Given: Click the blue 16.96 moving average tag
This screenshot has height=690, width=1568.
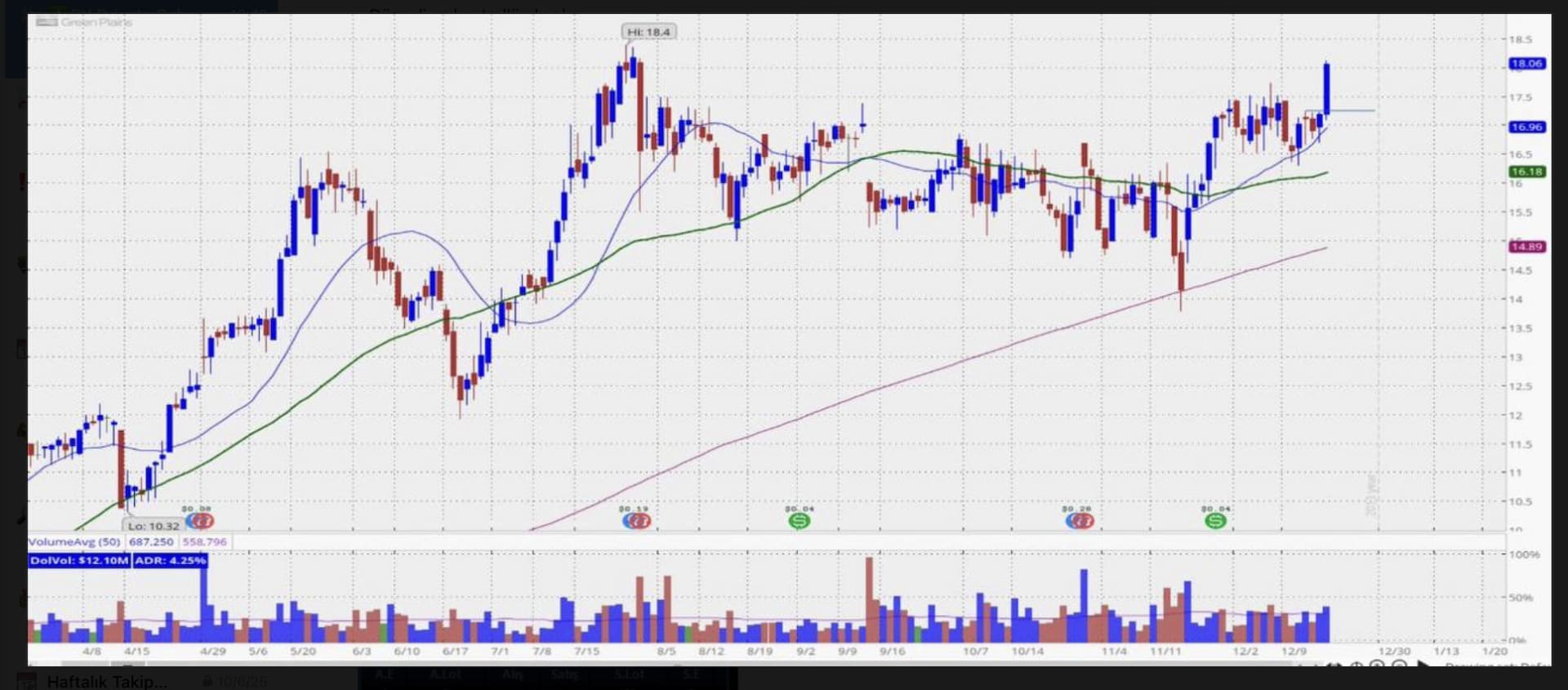Looking at the screenshot, I should tap(1526, 127).
